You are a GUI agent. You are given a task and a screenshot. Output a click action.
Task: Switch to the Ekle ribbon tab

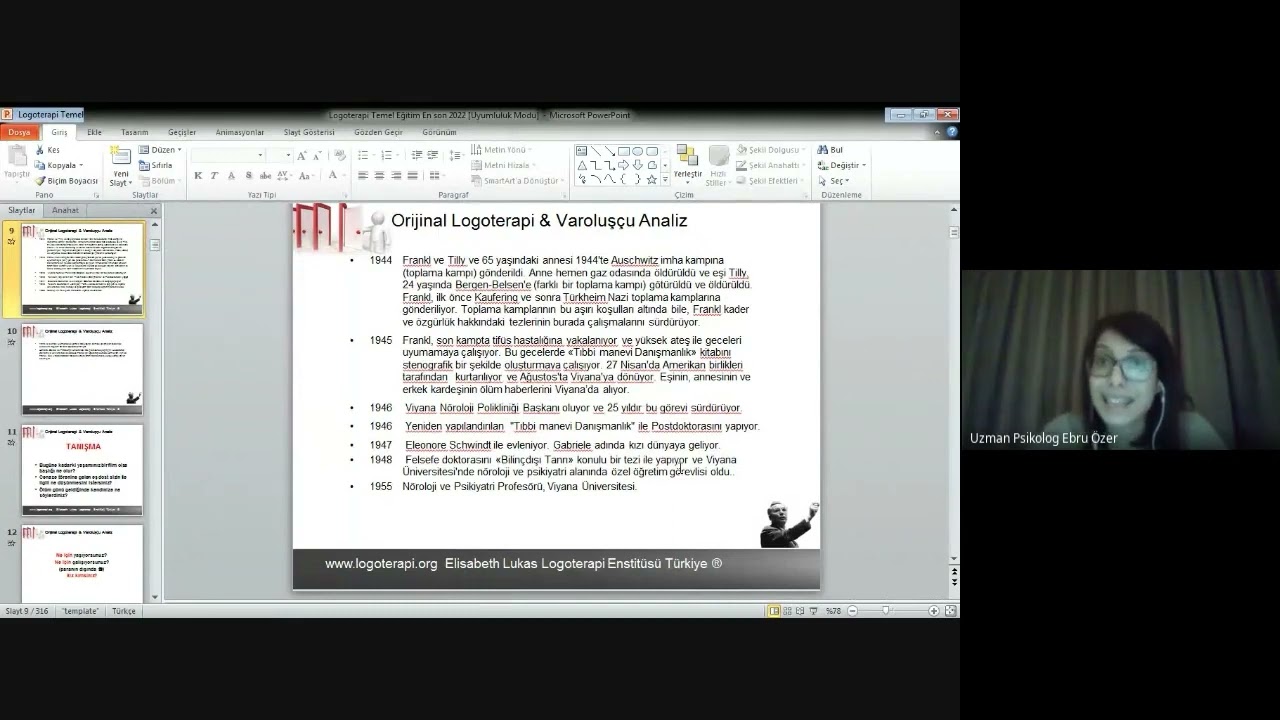click(94, 132)
